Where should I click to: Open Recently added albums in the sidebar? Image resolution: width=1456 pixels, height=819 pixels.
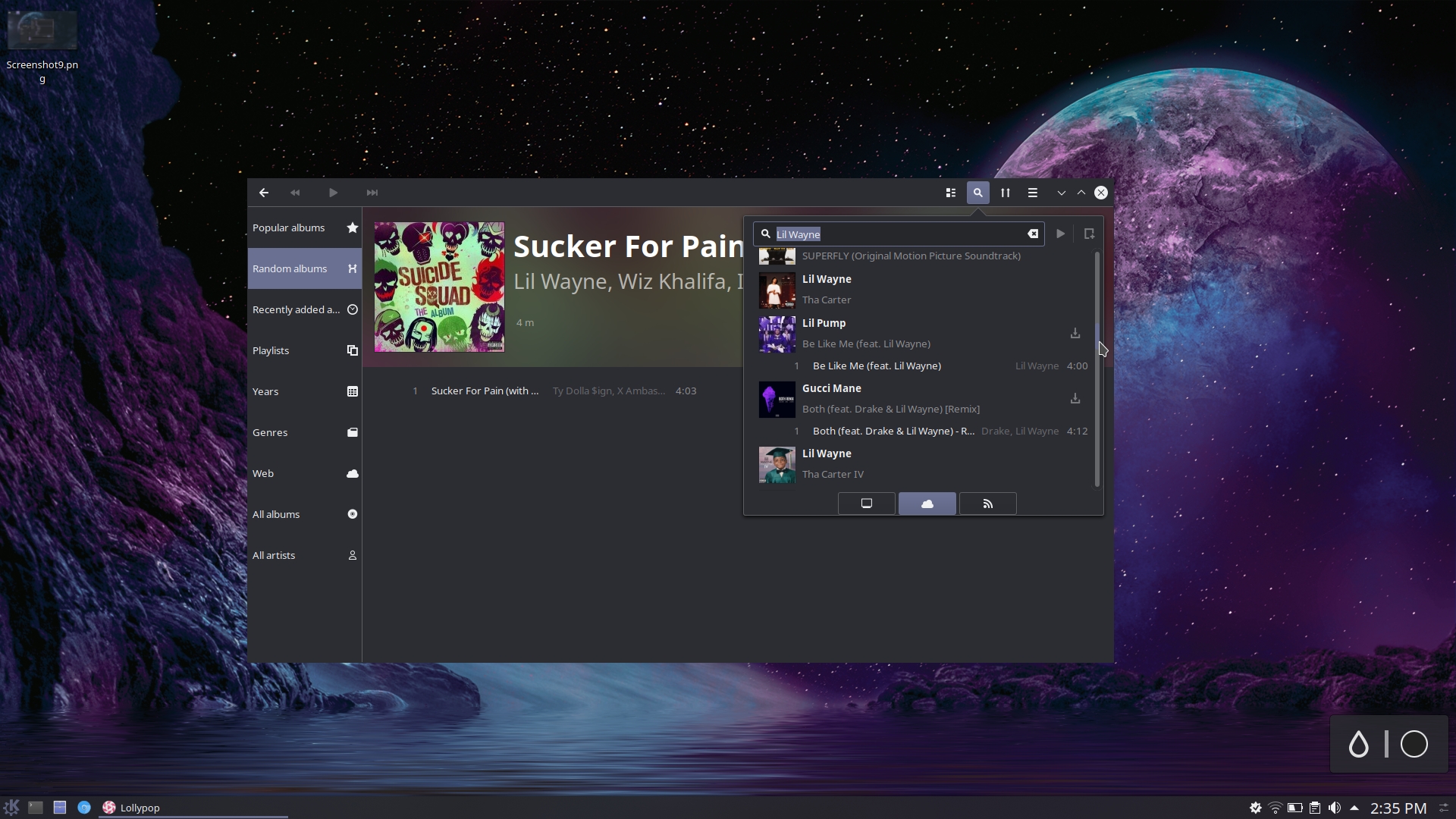305,309
